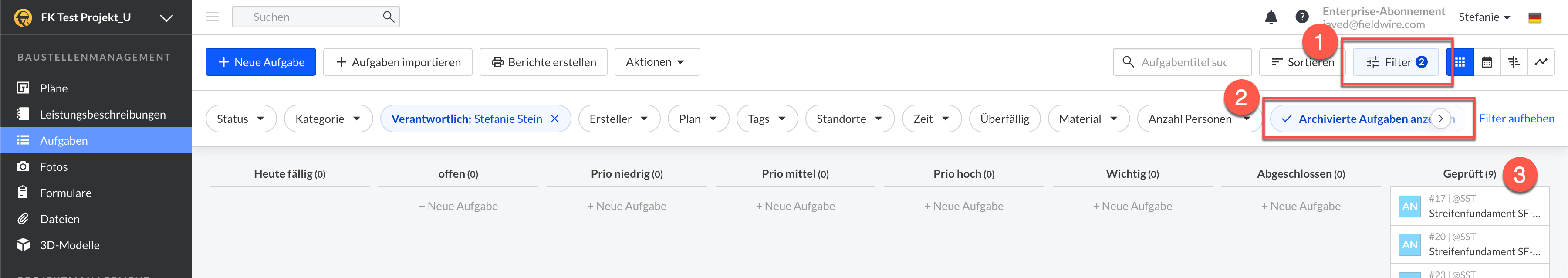Screen dimensions: 1568x278
Task: Click the Filter aufheben link
Action: tap(1516, 119)
